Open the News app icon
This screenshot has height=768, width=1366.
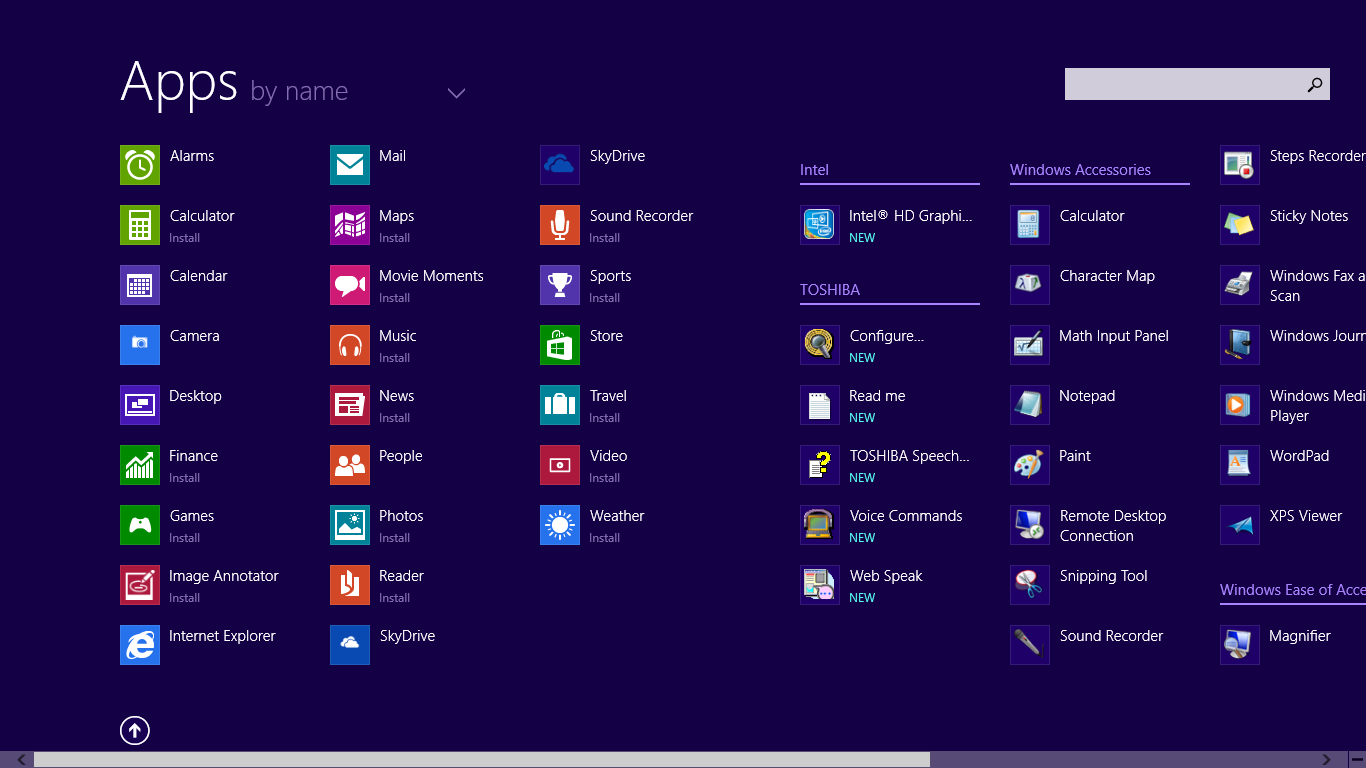click(350, 405)
